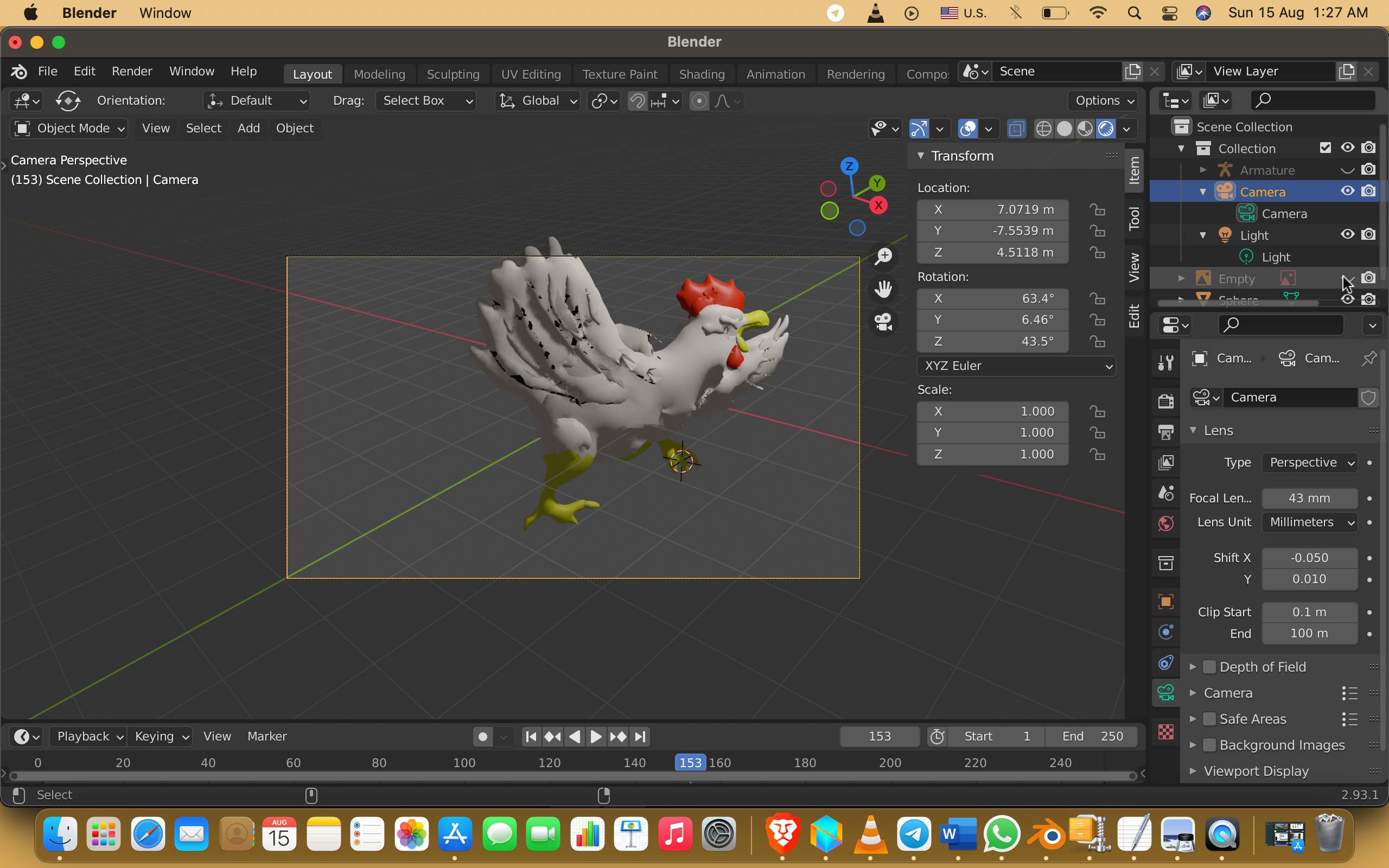Open the Add menu in viewport
1389x868 pixels.
point(249,128)
